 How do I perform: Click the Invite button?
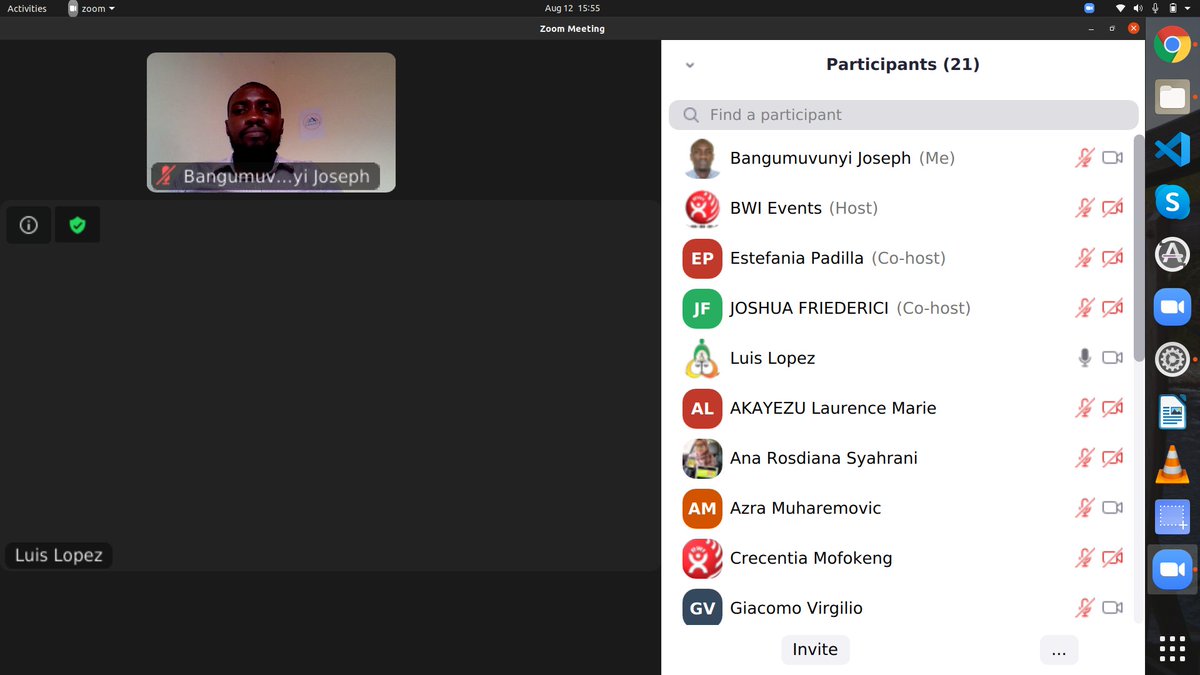tap(815, 650)
